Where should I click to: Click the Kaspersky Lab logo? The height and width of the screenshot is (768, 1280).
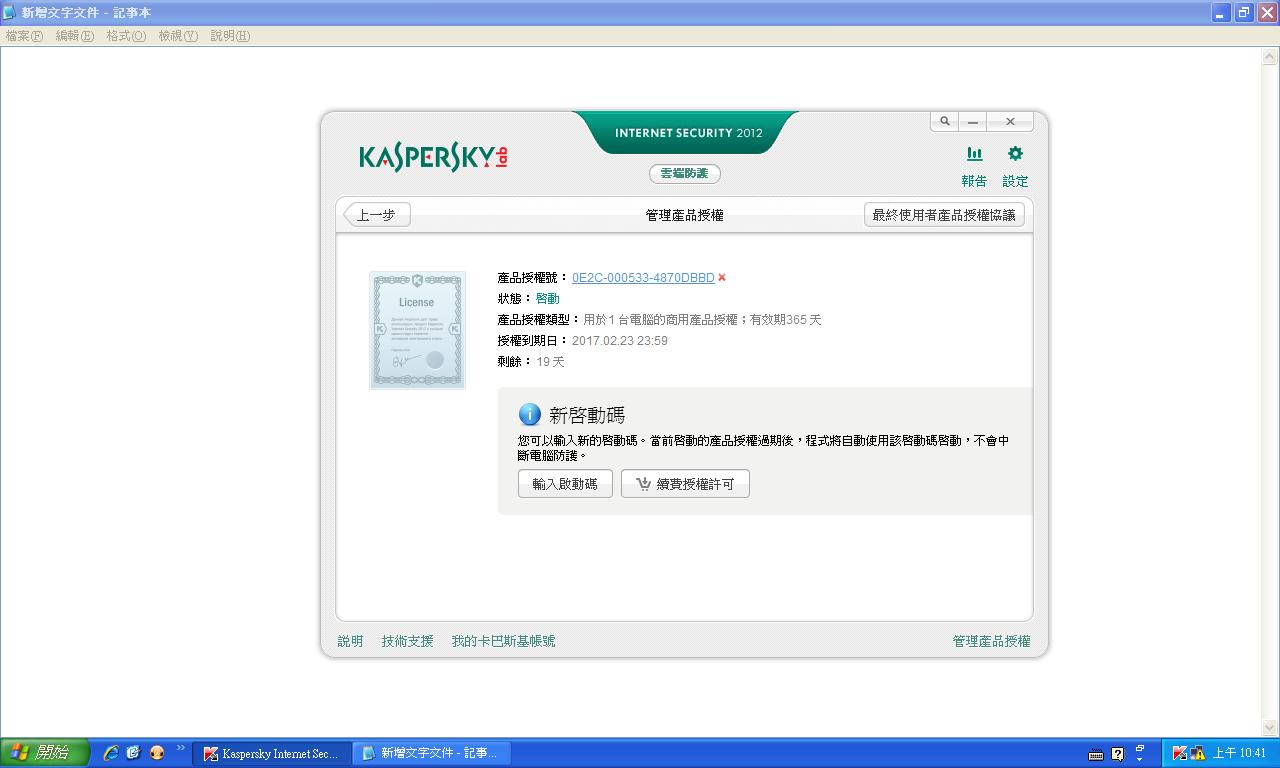[x=432, y=157]
